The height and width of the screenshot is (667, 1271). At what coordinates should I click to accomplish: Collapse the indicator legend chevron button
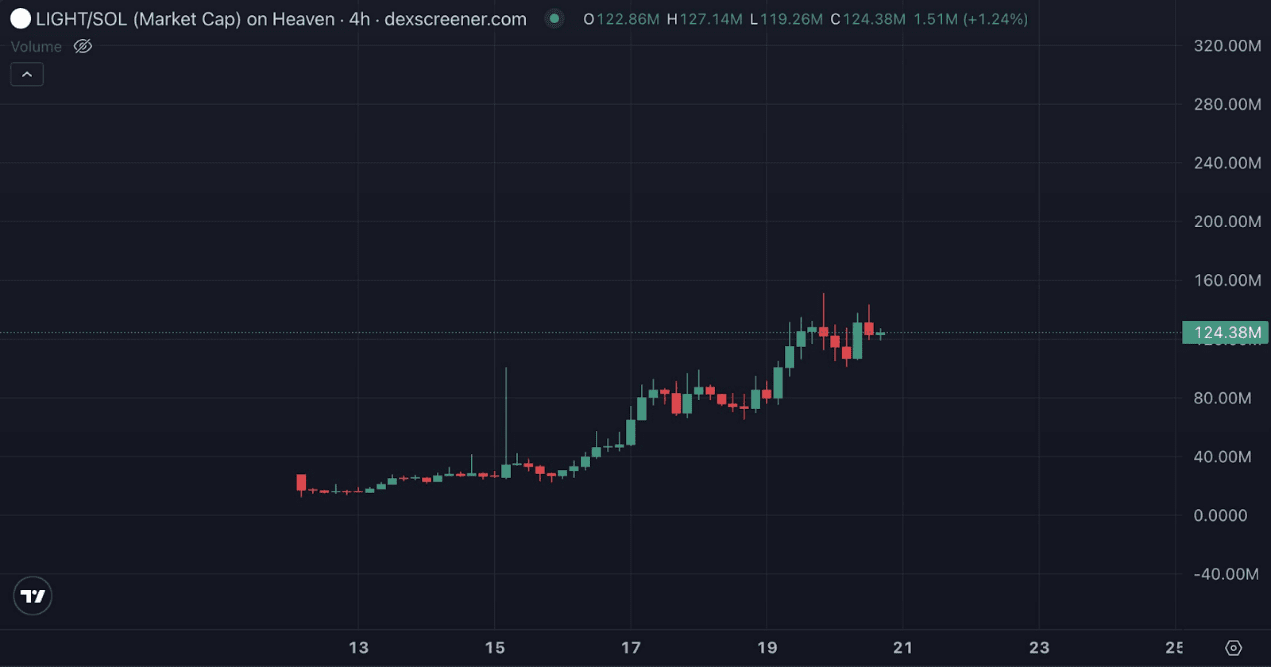click(x=27, y=74)
